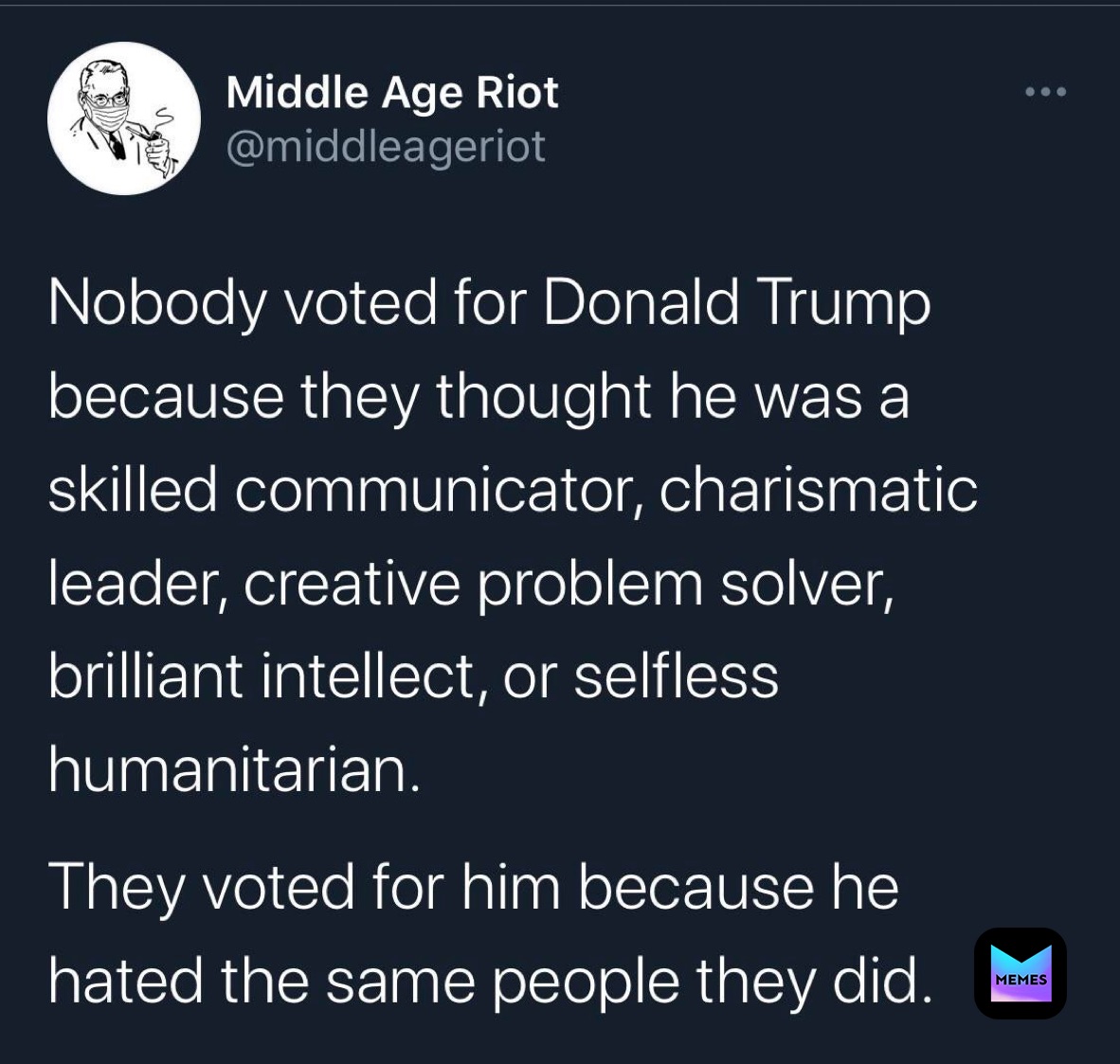Viewport: 1120px width, 1064px height.
Task: Click the words "Donald Trump" in the tweet
Action: [737, 304]
